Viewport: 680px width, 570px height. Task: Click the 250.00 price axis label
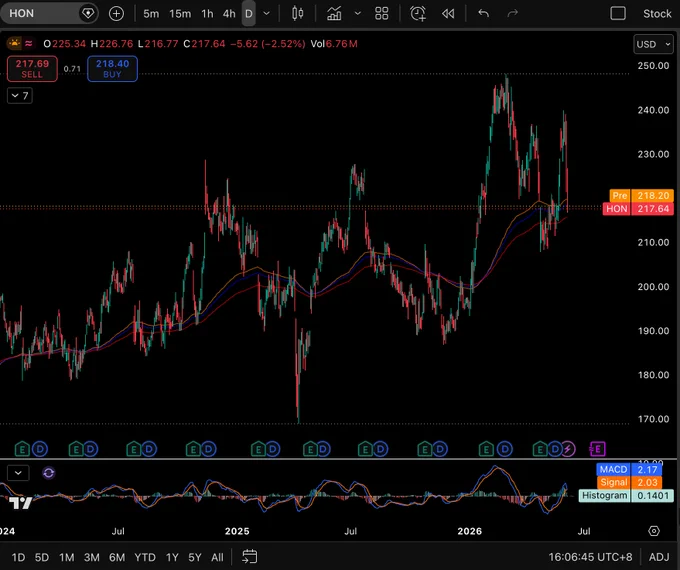tap(653, 66)
